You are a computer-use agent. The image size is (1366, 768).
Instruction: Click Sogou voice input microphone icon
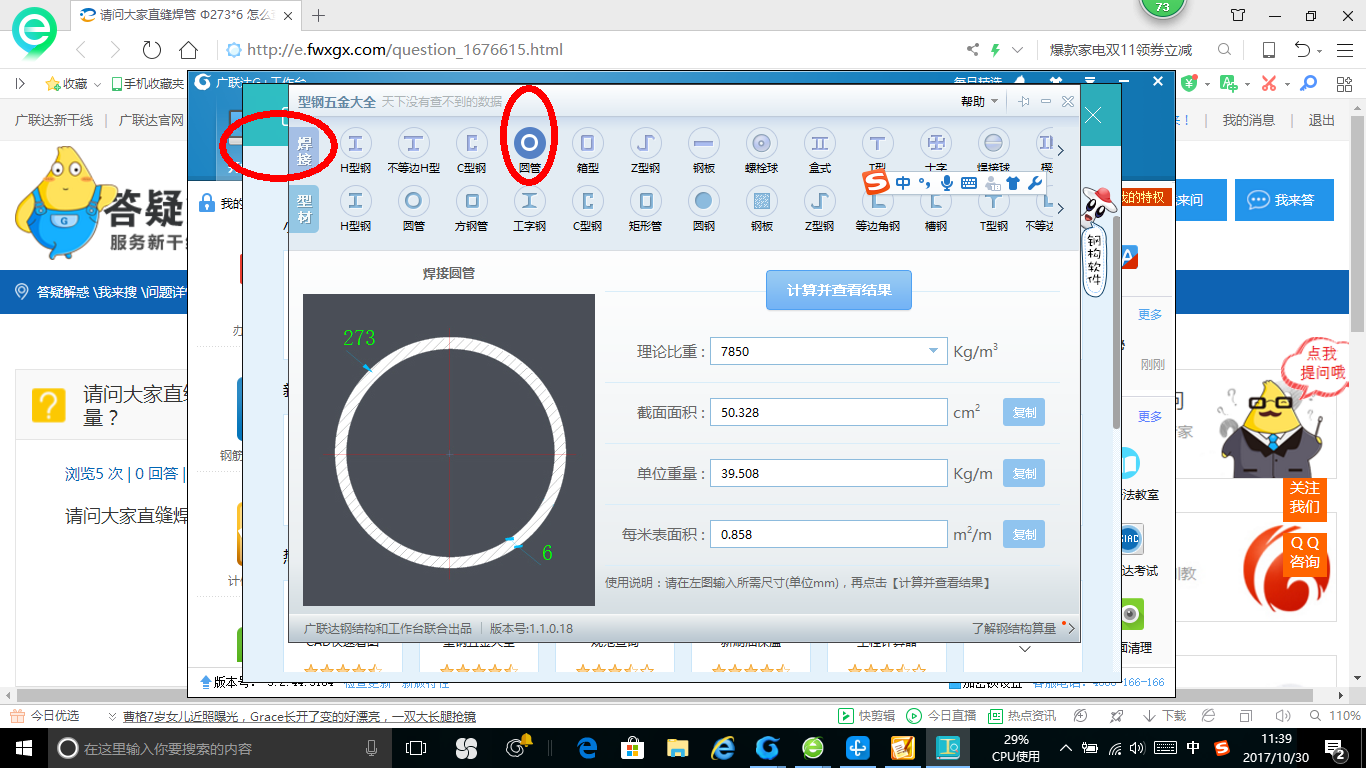(946, 182)
